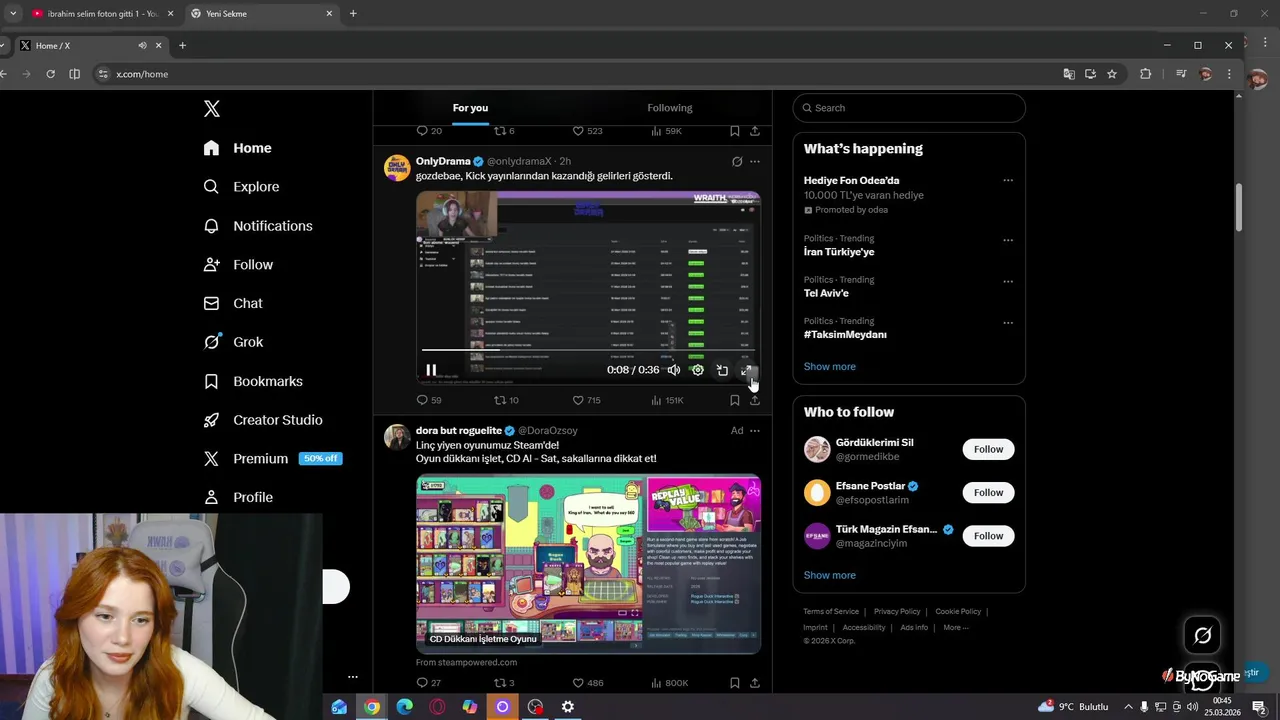Screen dimensions: 1280x720
Task: Open more options on OnlyDrama post
Action: (x=755, y=161)
